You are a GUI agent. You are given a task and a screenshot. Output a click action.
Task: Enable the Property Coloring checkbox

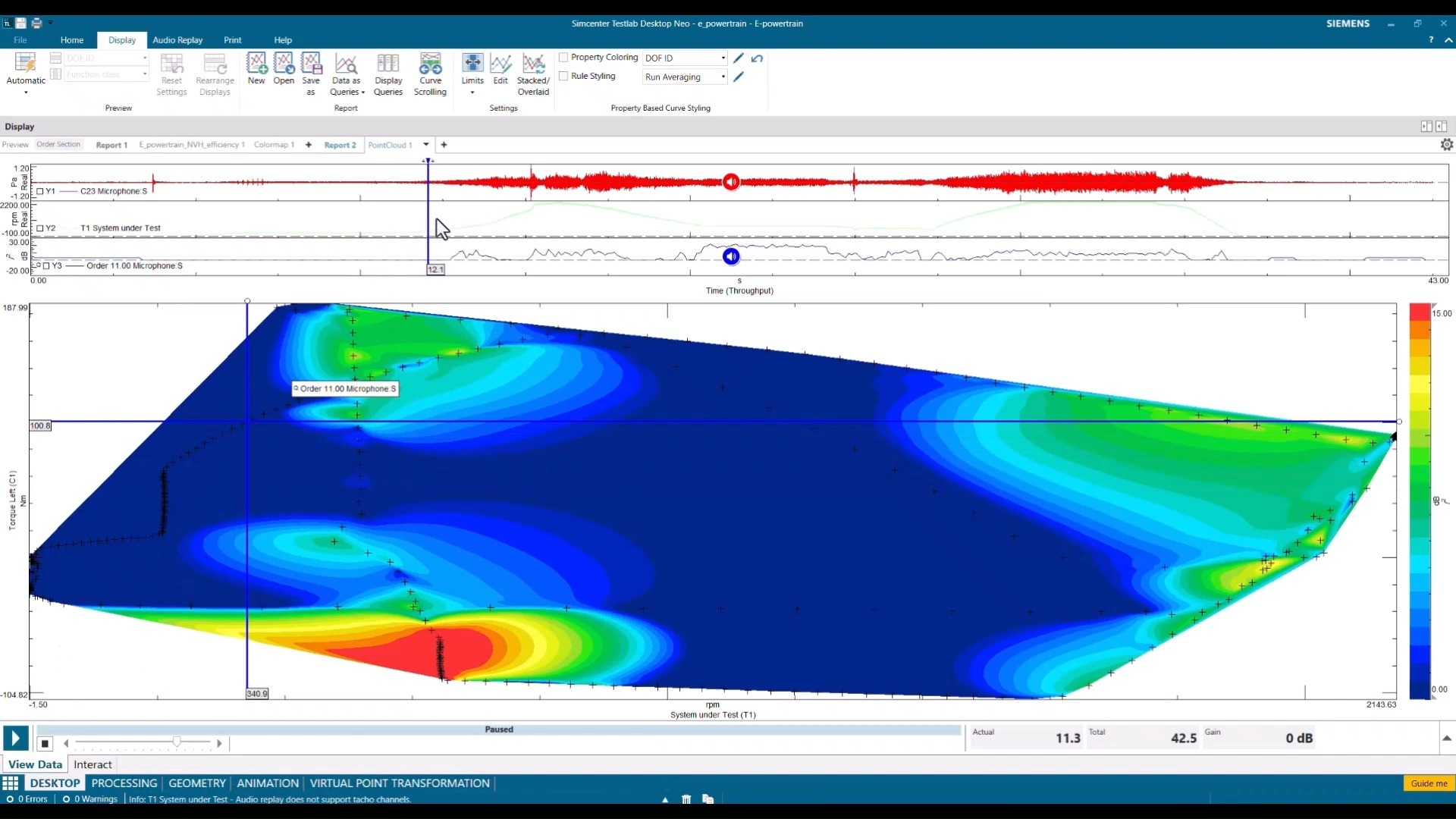(563, 58)
